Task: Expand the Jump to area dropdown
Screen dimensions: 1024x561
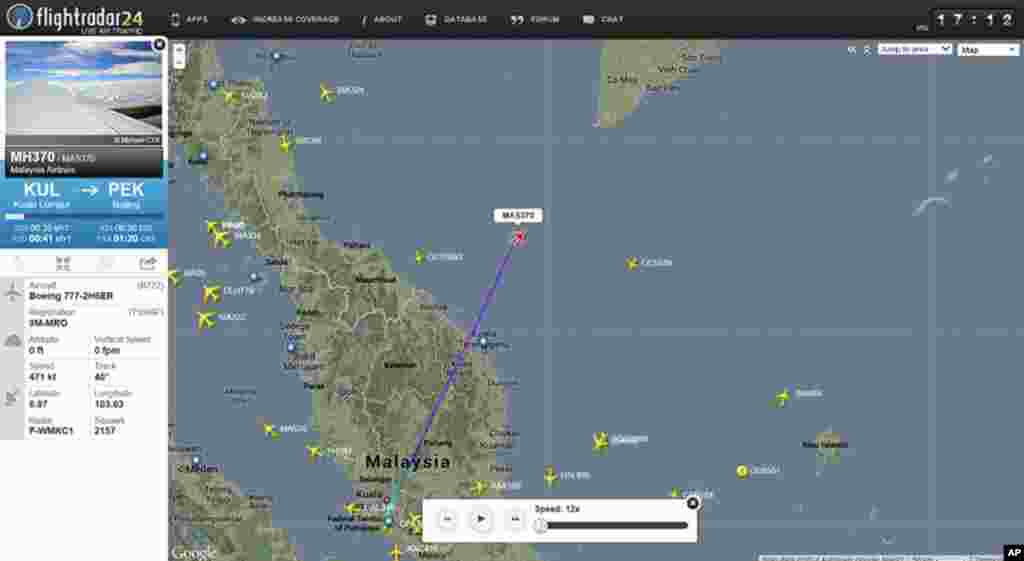Action: (914, 49)
